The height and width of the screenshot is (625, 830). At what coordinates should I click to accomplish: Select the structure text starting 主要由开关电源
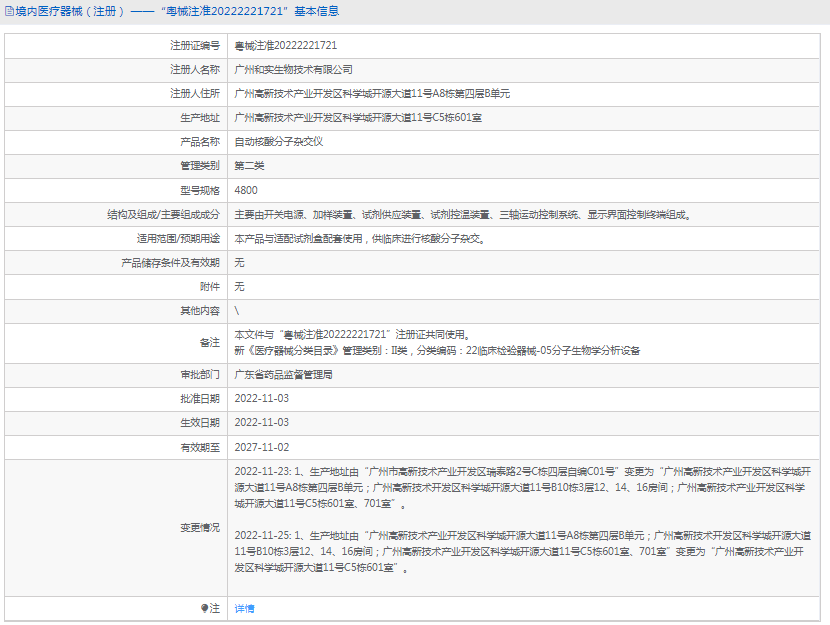coord(463,214)
